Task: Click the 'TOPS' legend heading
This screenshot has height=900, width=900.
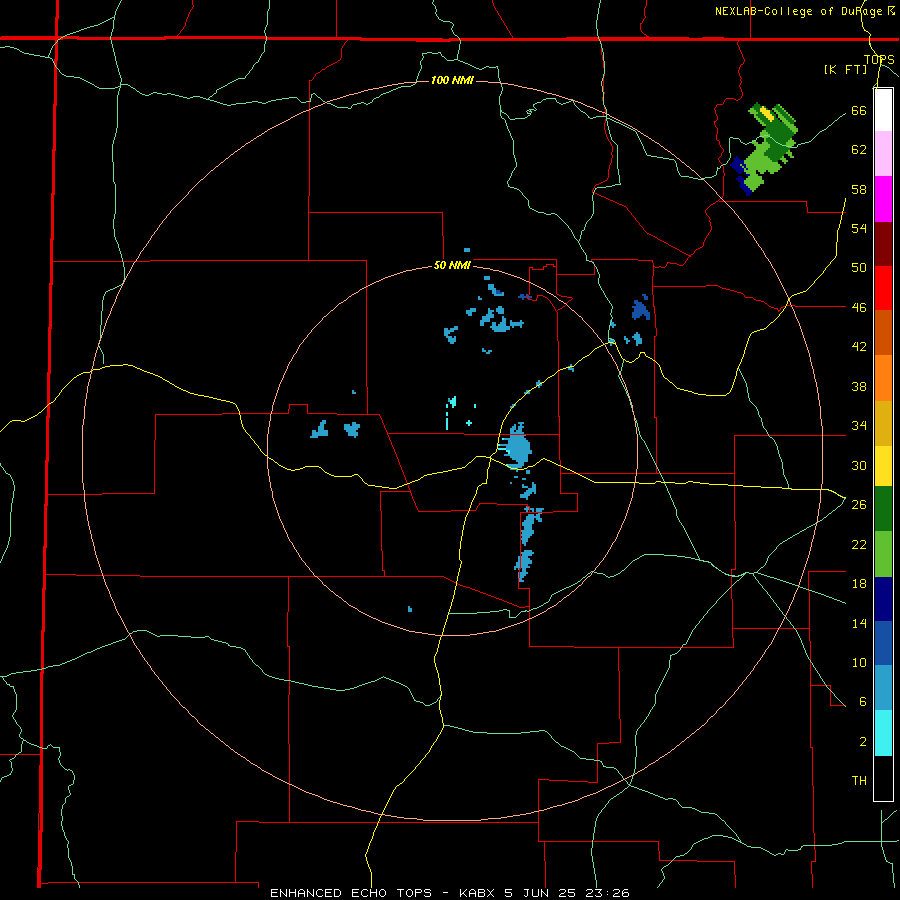Action: click(x=879, y=59)
